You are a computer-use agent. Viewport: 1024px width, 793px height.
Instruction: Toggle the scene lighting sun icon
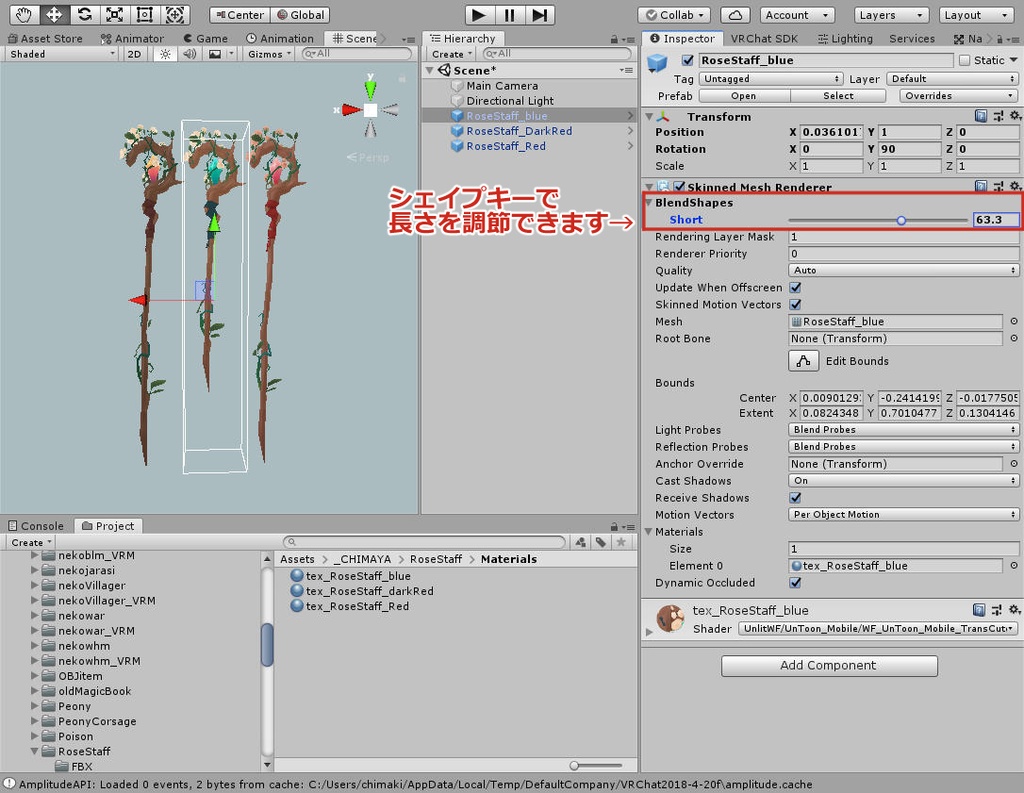pyautogui.click(x=165, y=54)
